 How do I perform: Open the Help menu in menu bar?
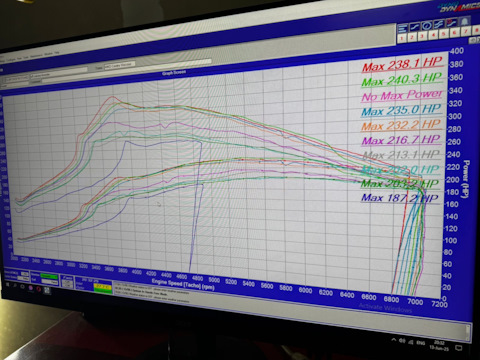point(57,53)
